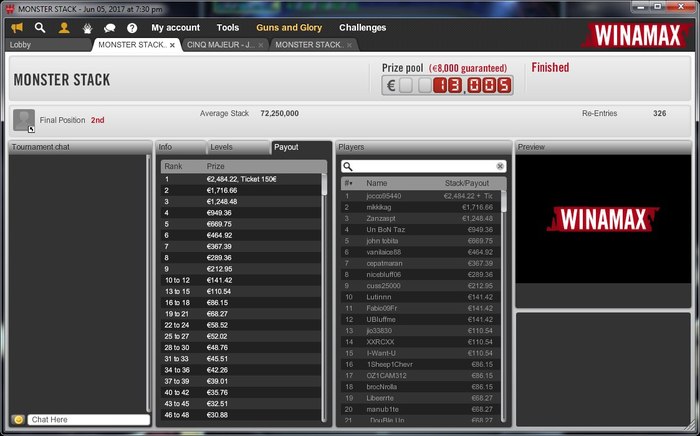Viewport: 700px width, 436px height.
Task: Click the 10 to 12 payout row
Action: (x=241, y=280)
